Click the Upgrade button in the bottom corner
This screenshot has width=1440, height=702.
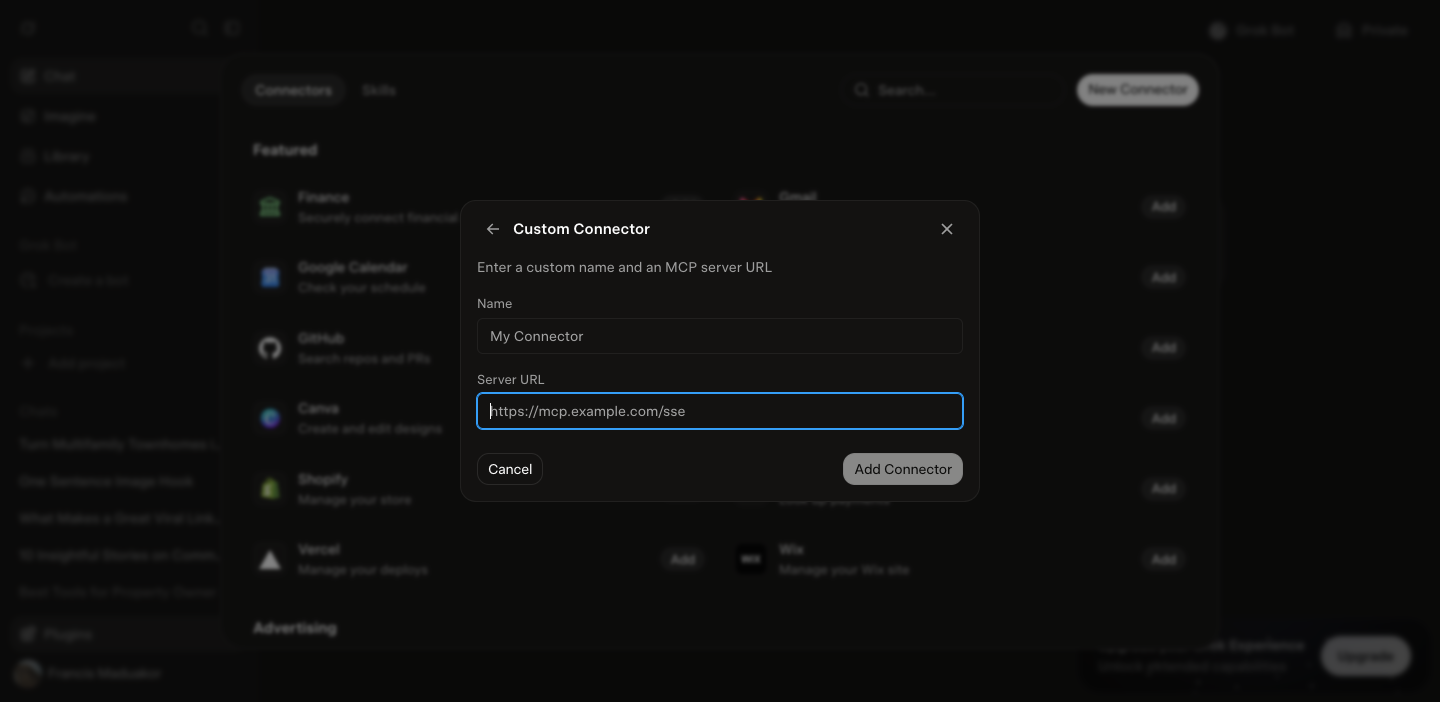coord(1365,656)
